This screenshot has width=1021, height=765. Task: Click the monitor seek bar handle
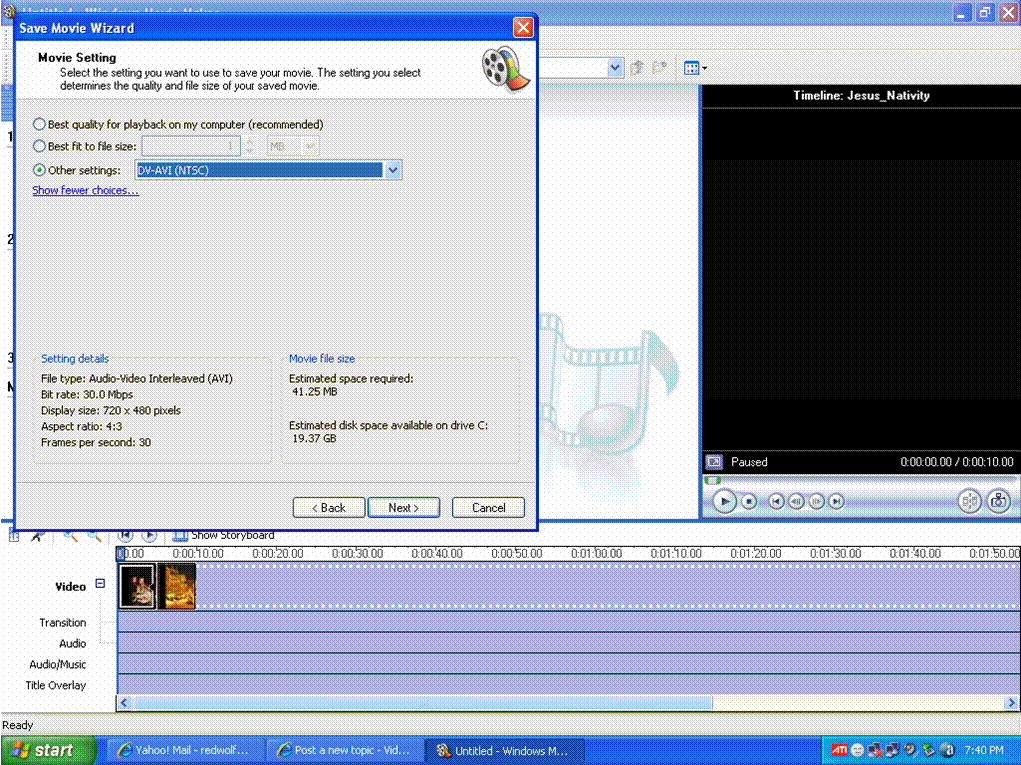[x=713, y=480]
